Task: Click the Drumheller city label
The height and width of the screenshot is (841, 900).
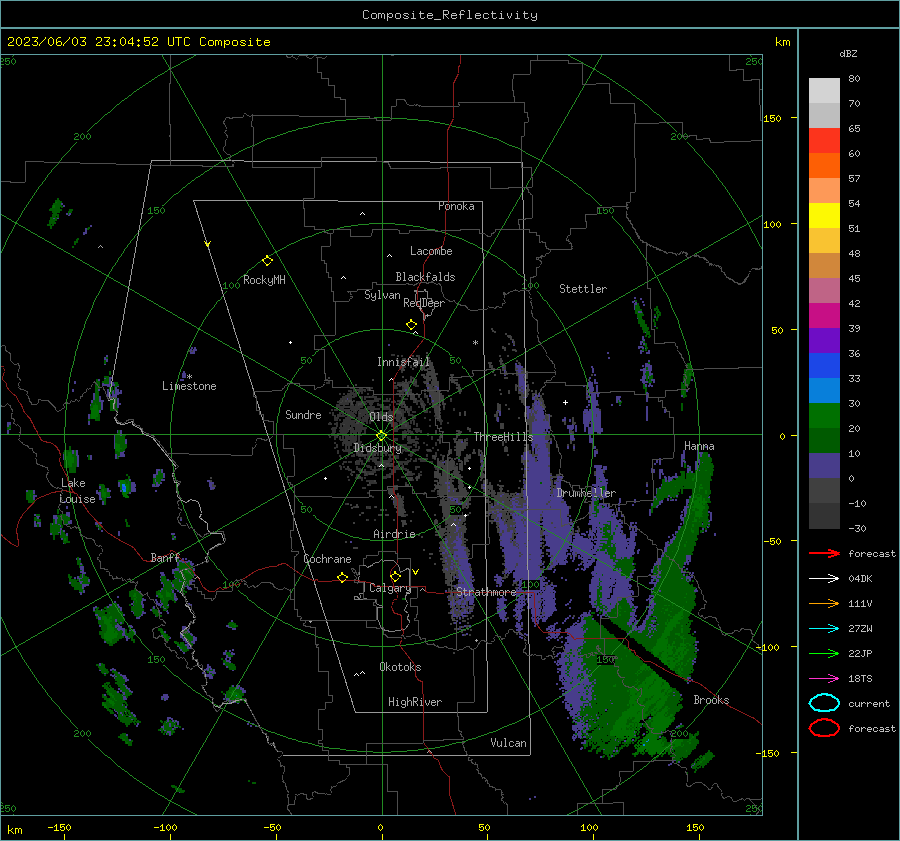Action: [x=586, y=493]
